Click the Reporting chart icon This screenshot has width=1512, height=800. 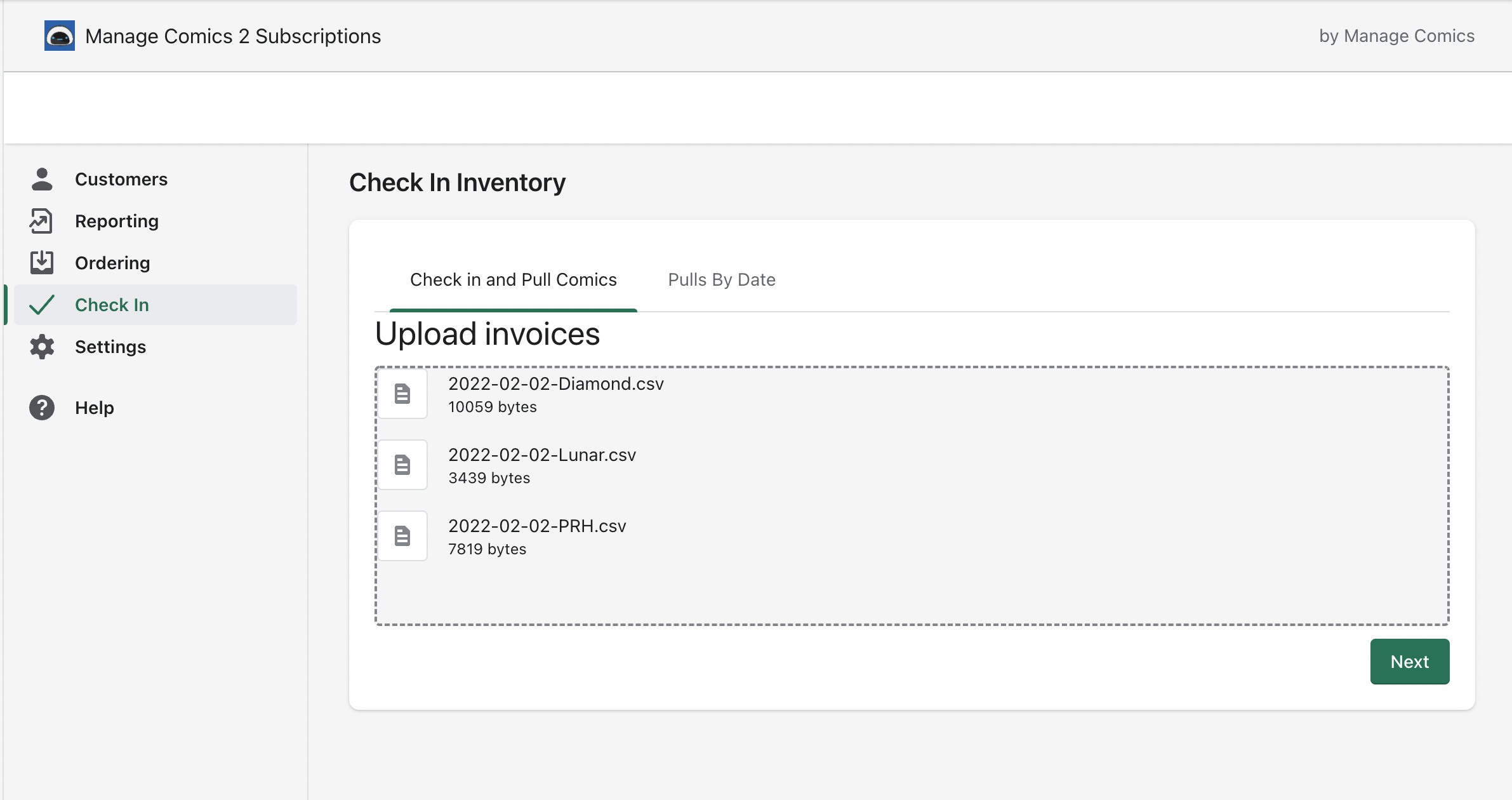(41, 221)
